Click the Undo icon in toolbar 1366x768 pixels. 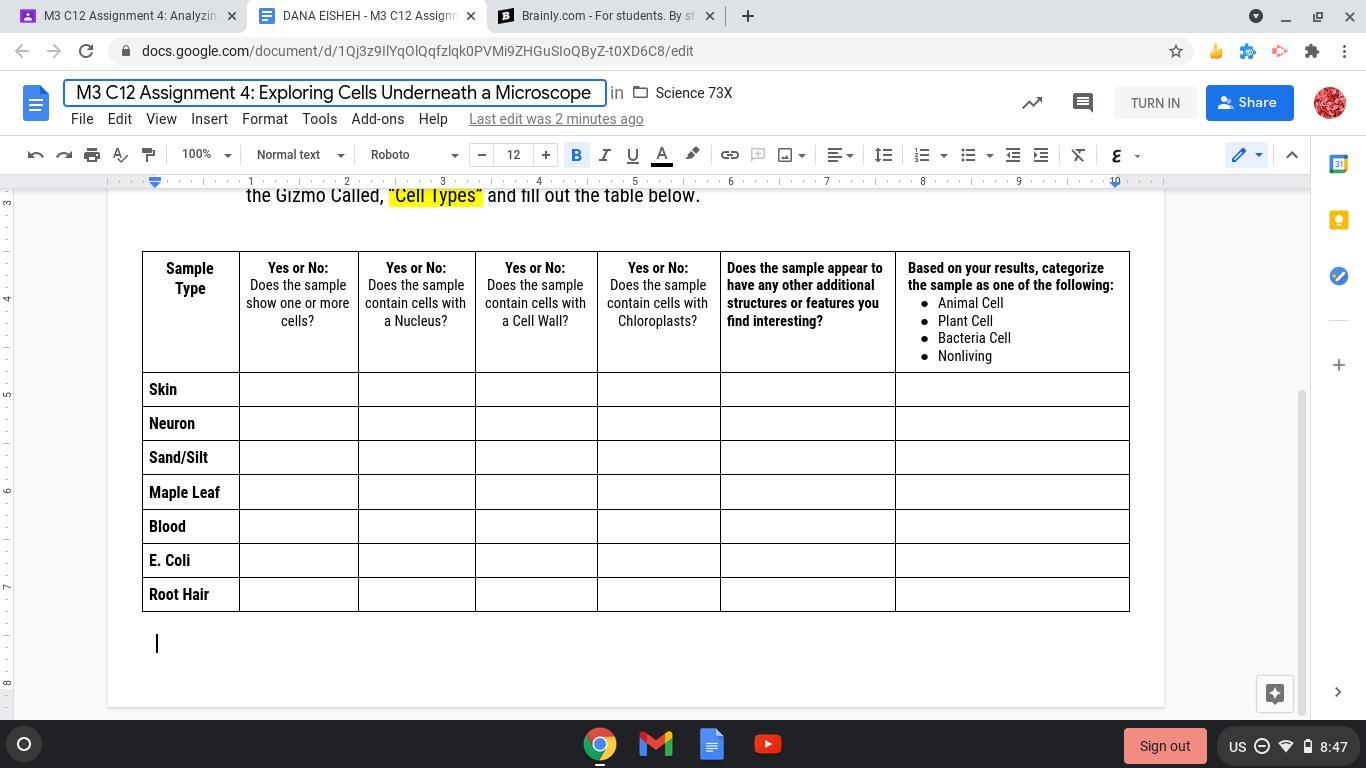[x=36, y=155]
